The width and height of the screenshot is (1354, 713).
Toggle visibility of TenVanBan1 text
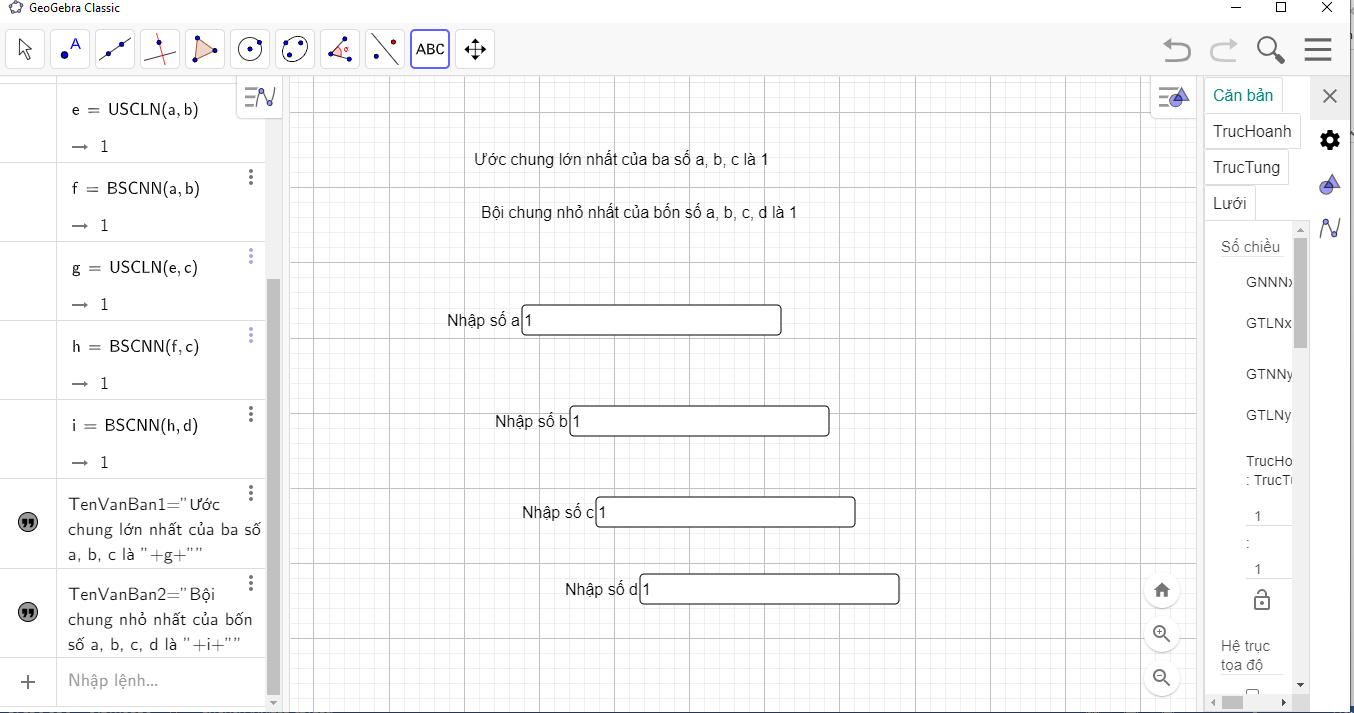(x=28, y=522)
